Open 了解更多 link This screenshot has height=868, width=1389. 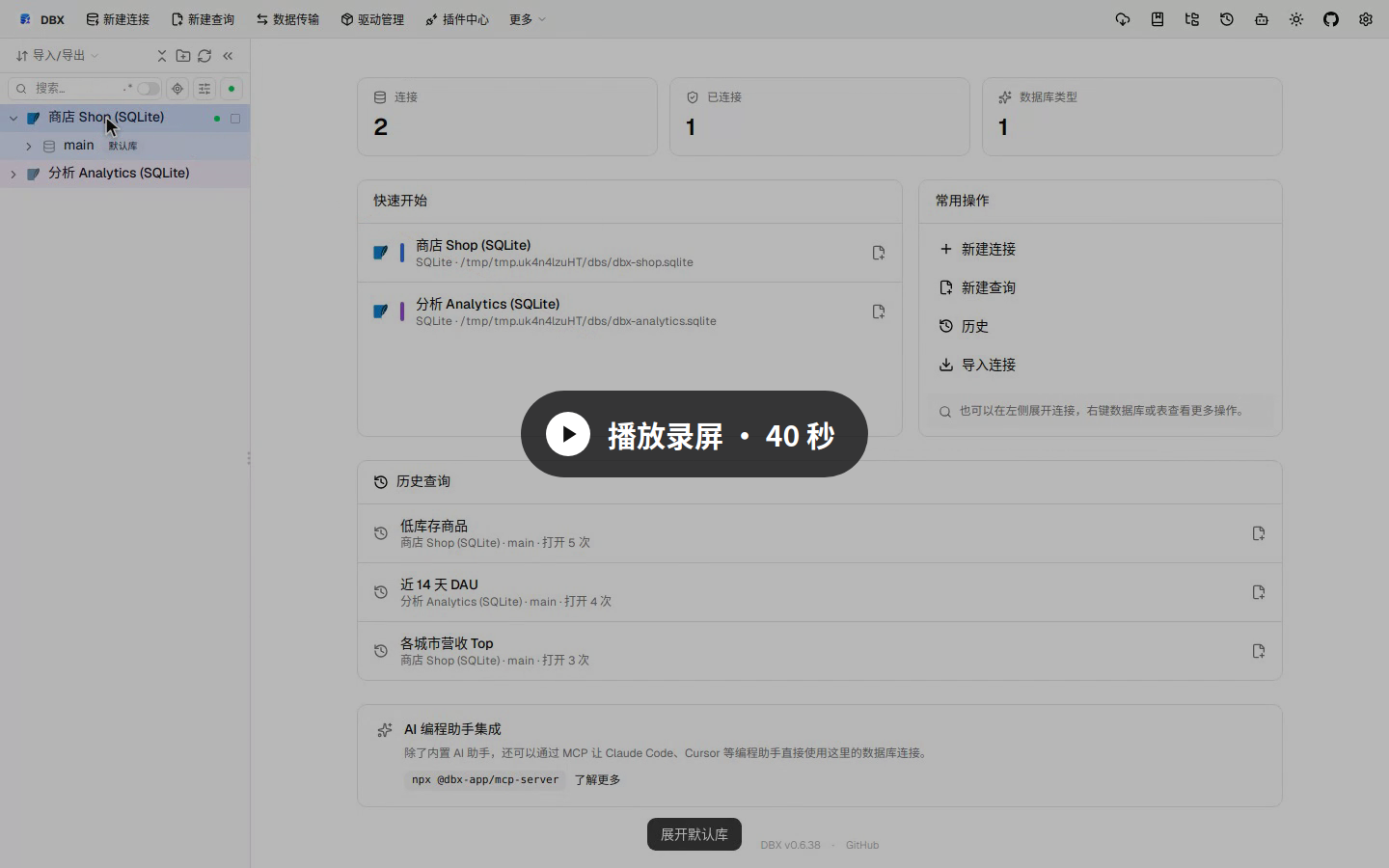(597, 780)
